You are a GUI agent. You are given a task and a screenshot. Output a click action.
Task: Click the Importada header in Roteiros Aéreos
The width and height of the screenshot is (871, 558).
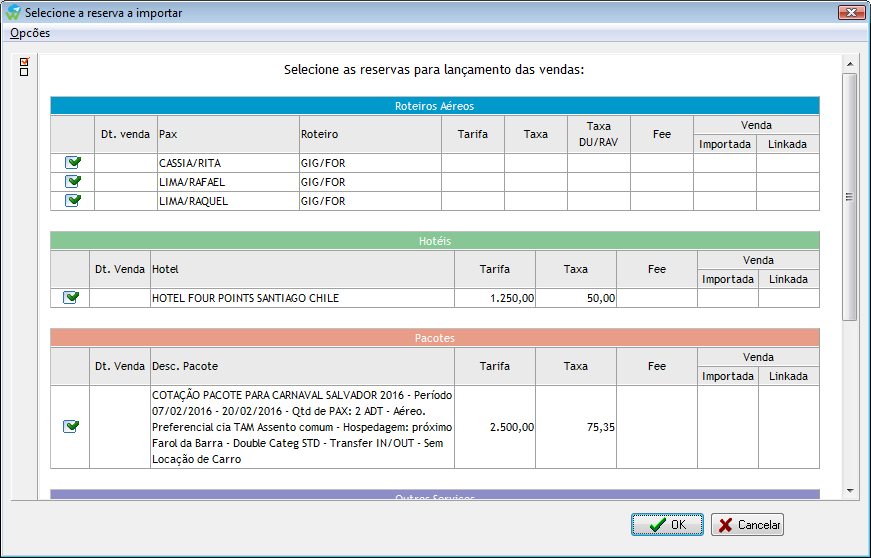pyautogui.click(x=725, y=144)
